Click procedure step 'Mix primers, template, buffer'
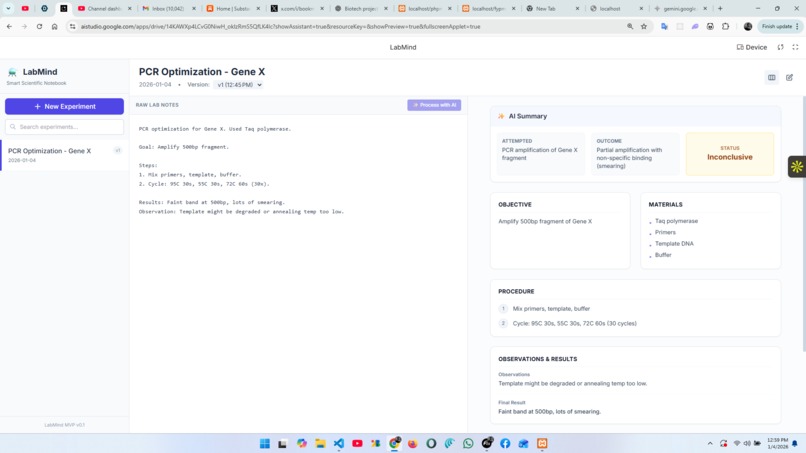 (x=551, y=309)
